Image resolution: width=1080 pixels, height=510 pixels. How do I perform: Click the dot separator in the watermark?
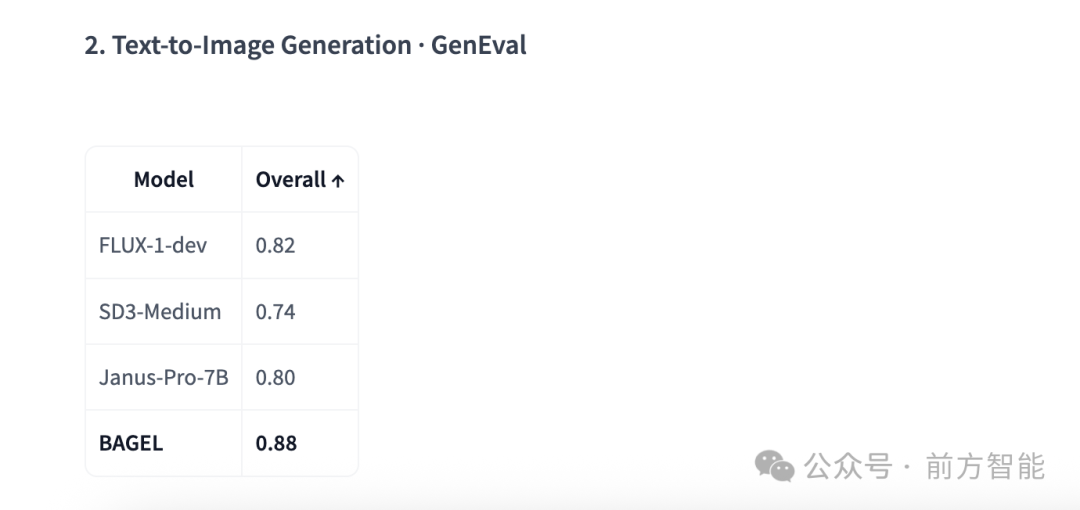[x=908, y=467]
